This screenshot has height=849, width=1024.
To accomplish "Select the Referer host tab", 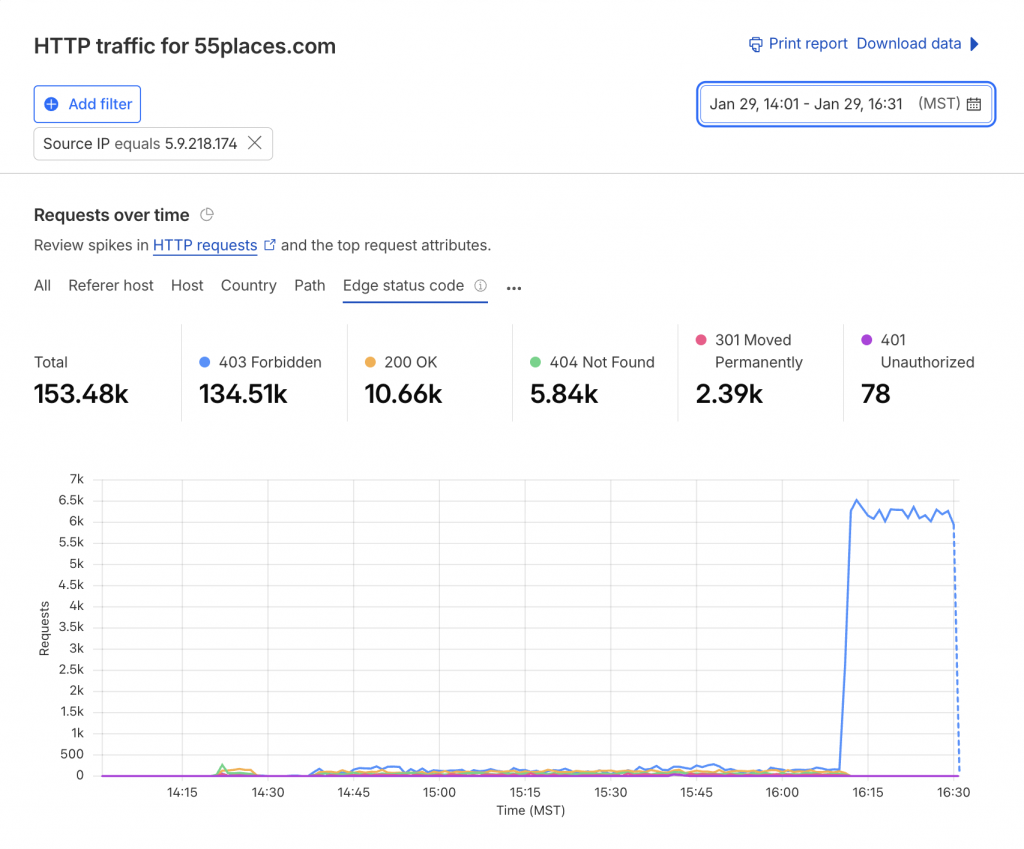I will point(111,286).
